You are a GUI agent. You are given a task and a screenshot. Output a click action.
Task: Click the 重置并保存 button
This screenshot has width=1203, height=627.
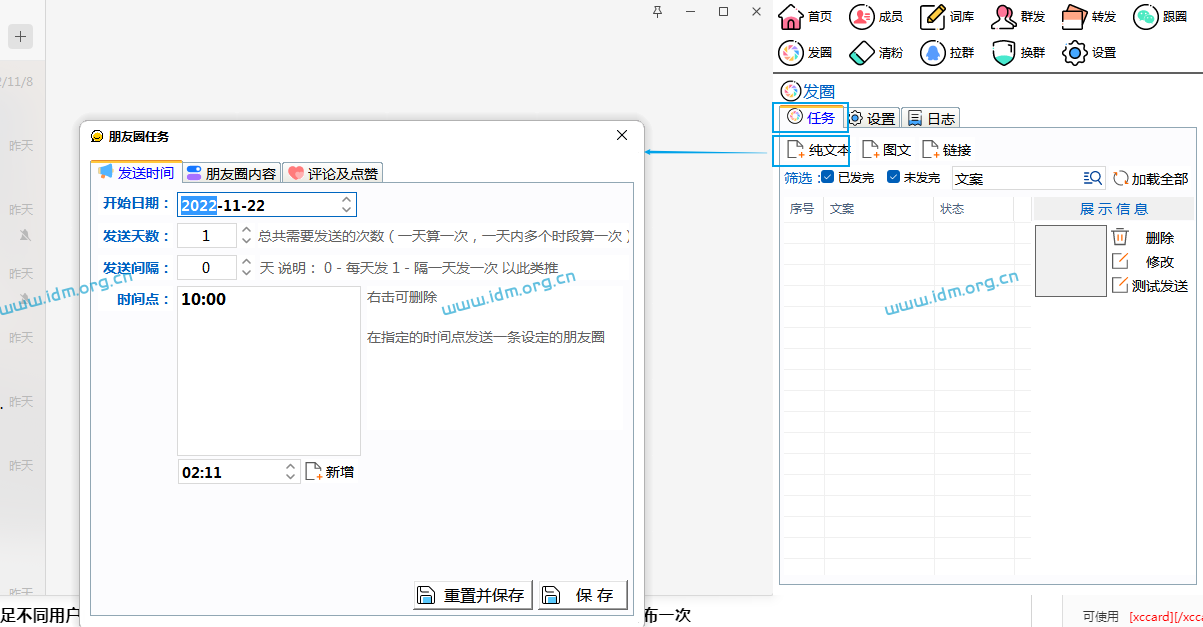coord(473,595)
